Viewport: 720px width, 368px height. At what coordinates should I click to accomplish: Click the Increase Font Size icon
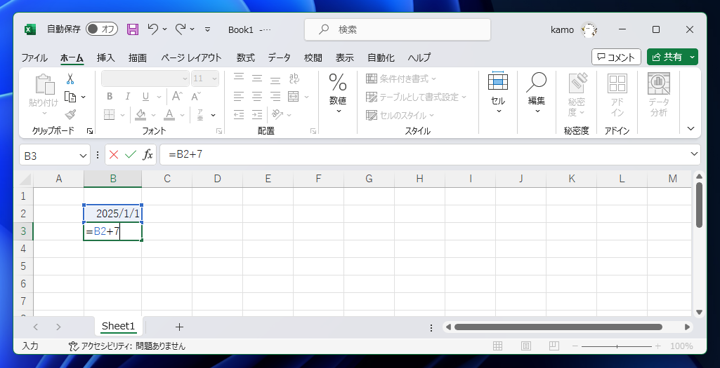[177, 96]
